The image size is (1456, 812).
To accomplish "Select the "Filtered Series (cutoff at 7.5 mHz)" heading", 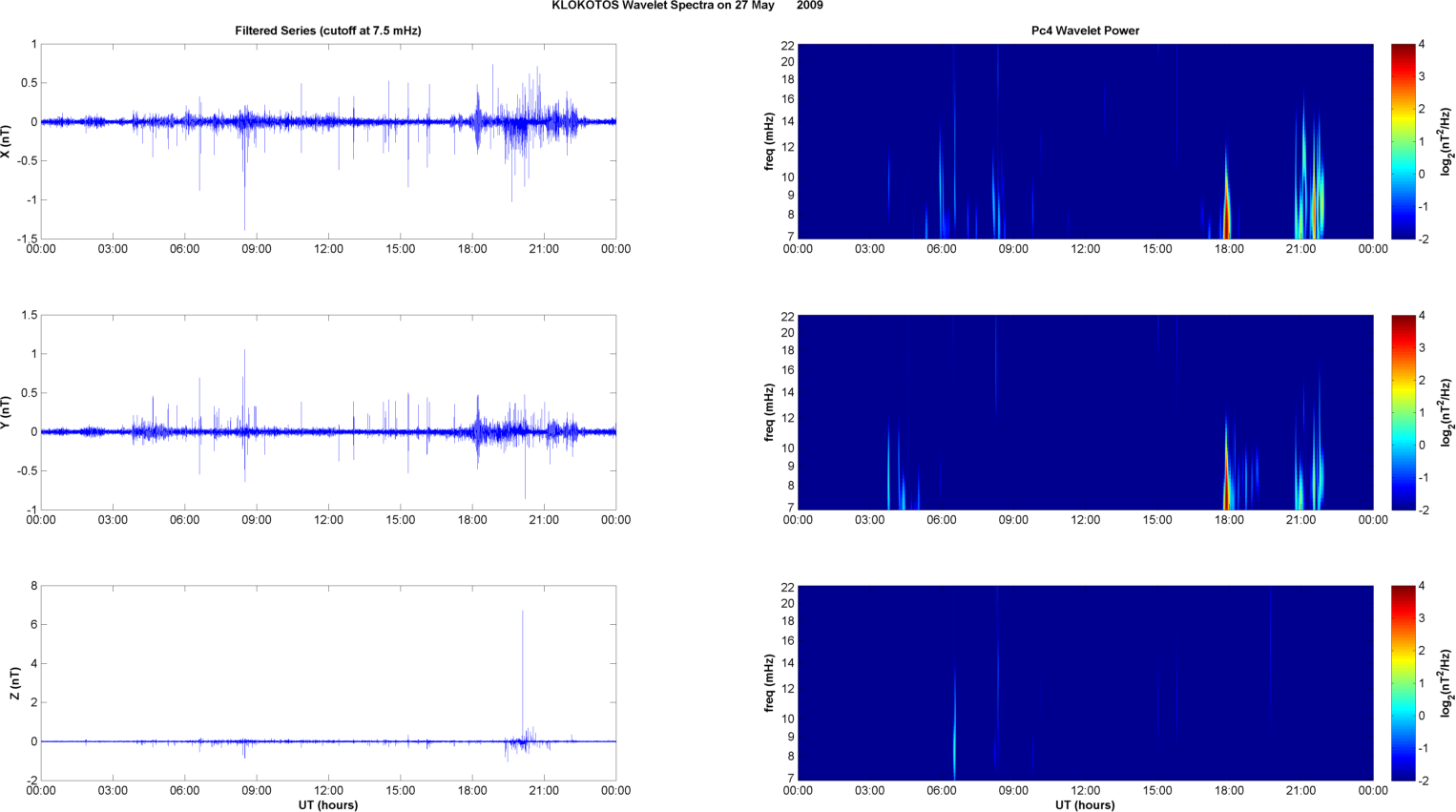I will click(x=328, y=31).
